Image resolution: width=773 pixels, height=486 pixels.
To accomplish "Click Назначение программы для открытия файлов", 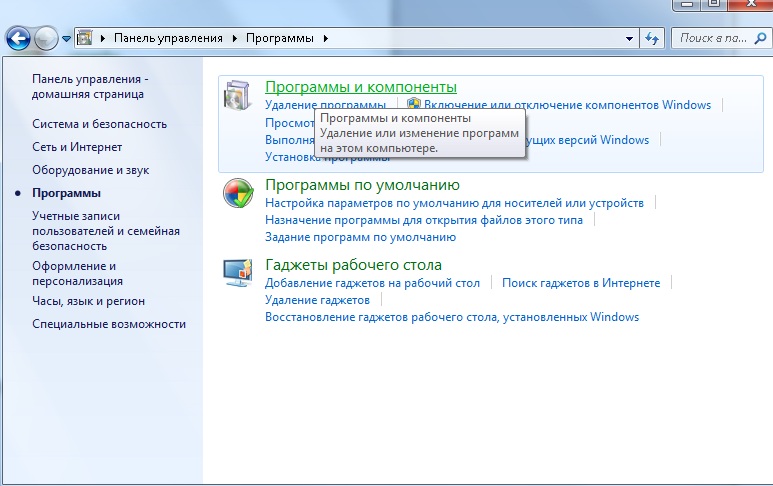I will (424, 220).
